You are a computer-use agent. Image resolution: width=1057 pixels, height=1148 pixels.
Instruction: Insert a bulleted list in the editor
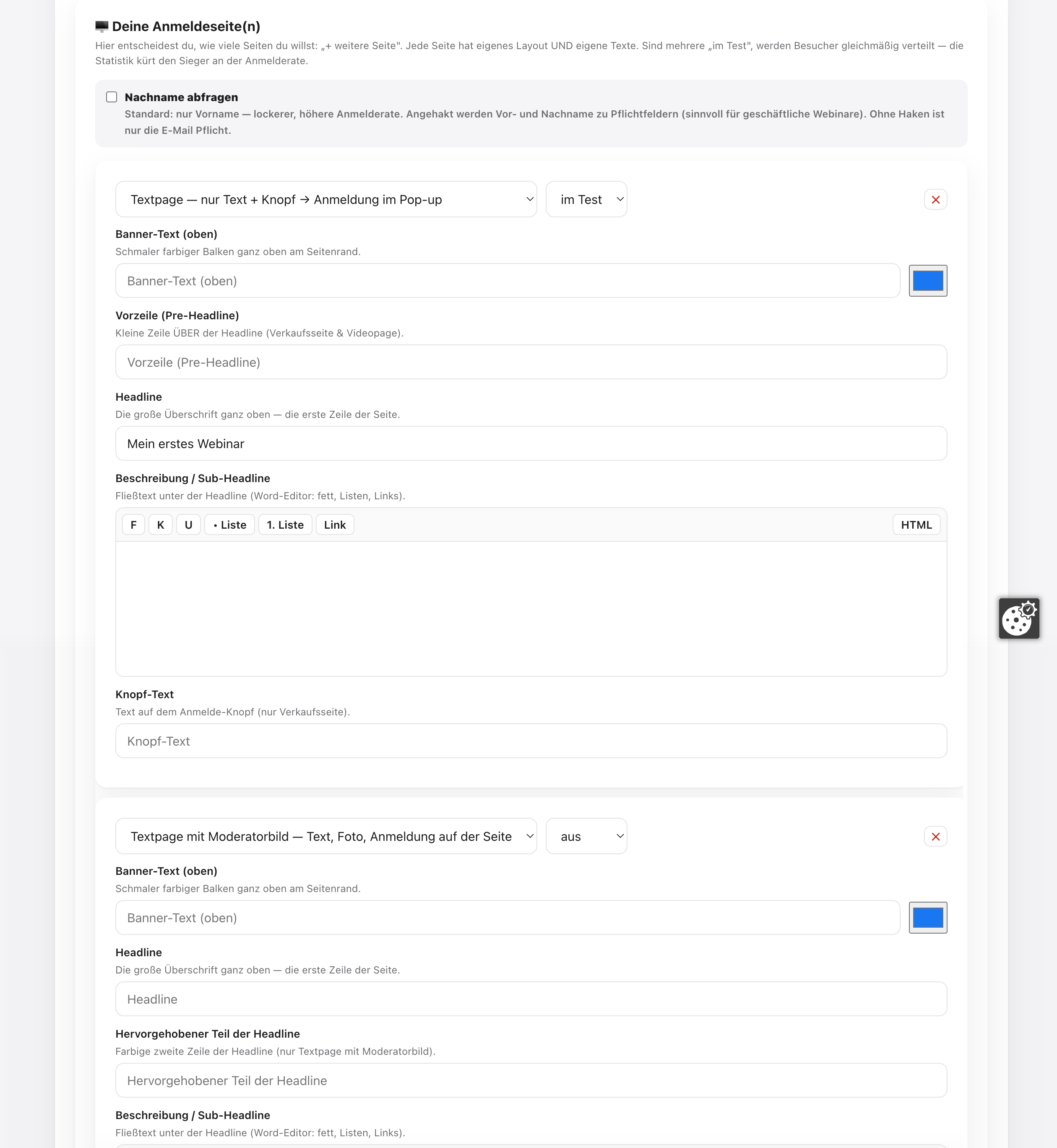230,525
